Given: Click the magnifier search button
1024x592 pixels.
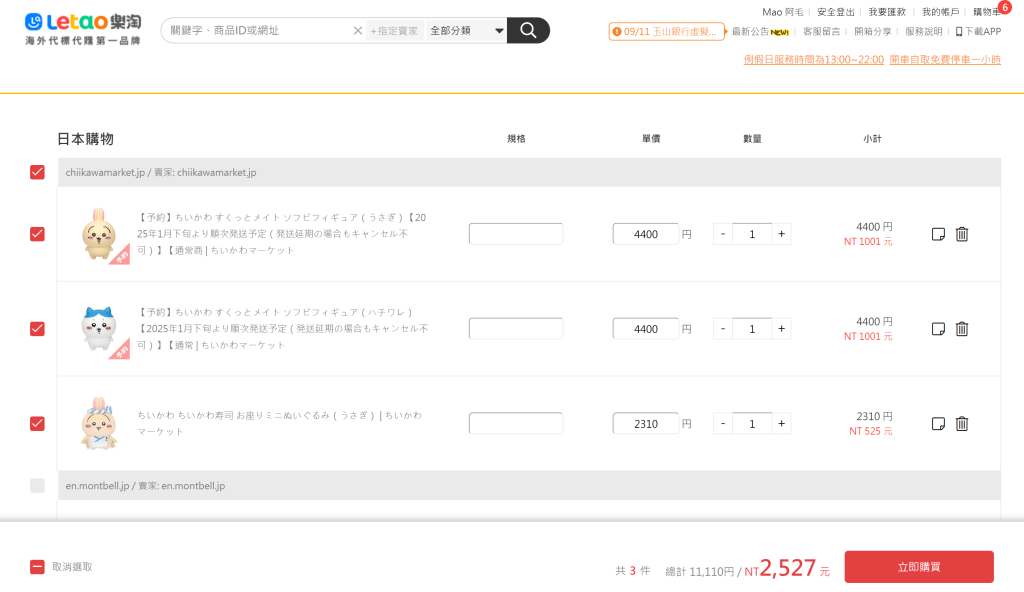Looking at the screenshot, I should 528,31.
